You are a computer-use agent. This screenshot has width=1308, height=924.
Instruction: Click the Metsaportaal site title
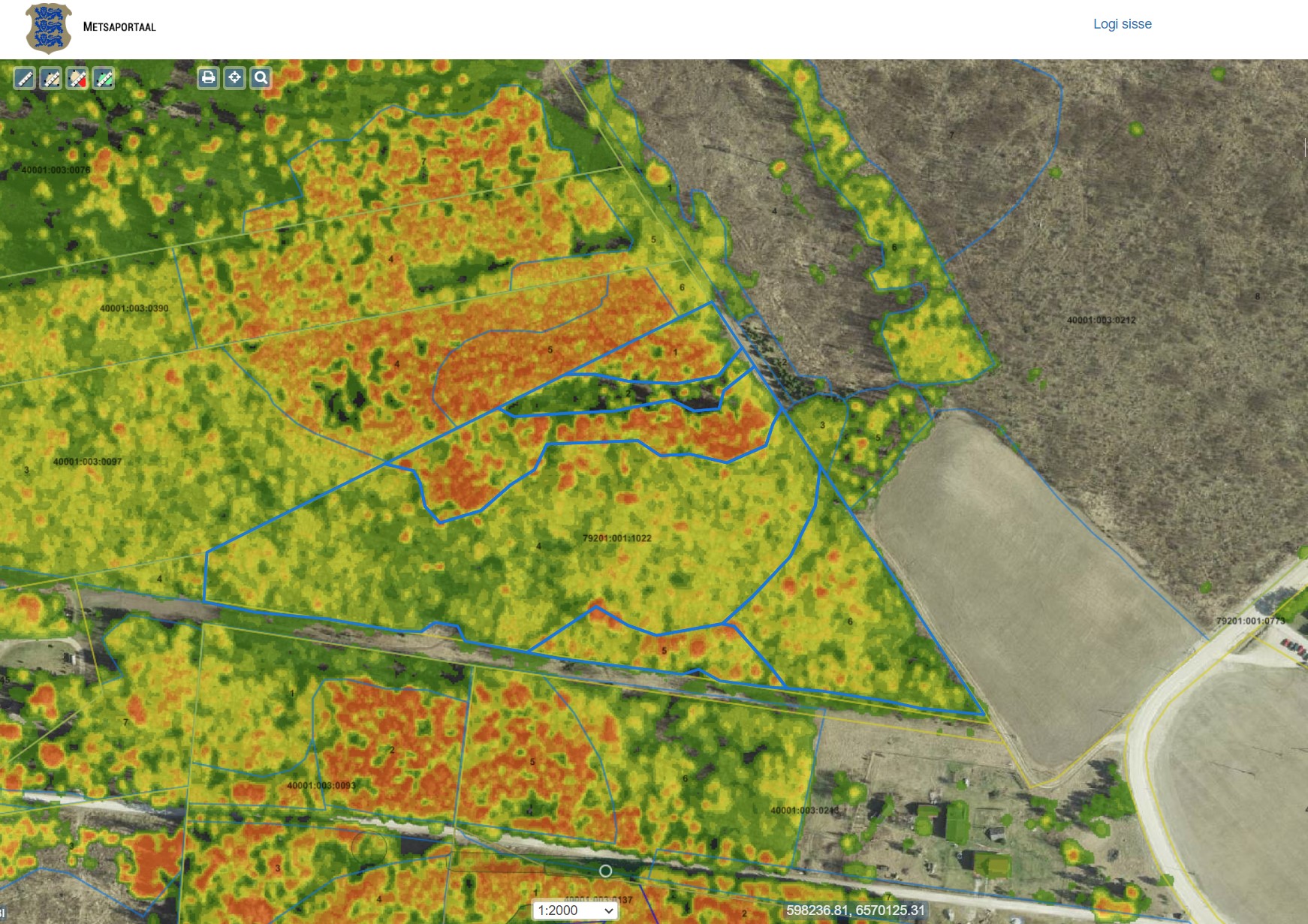(x=119, y=27)
